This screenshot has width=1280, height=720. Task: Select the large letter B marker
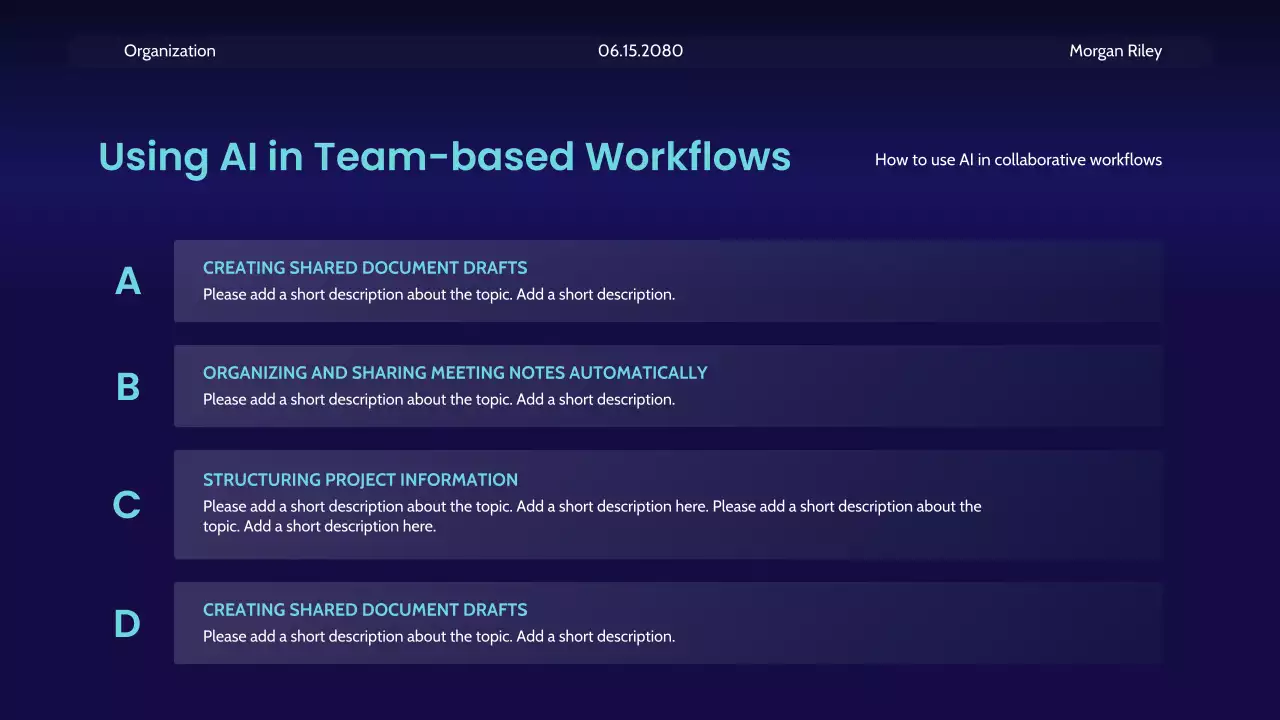(x=128, y=387)
